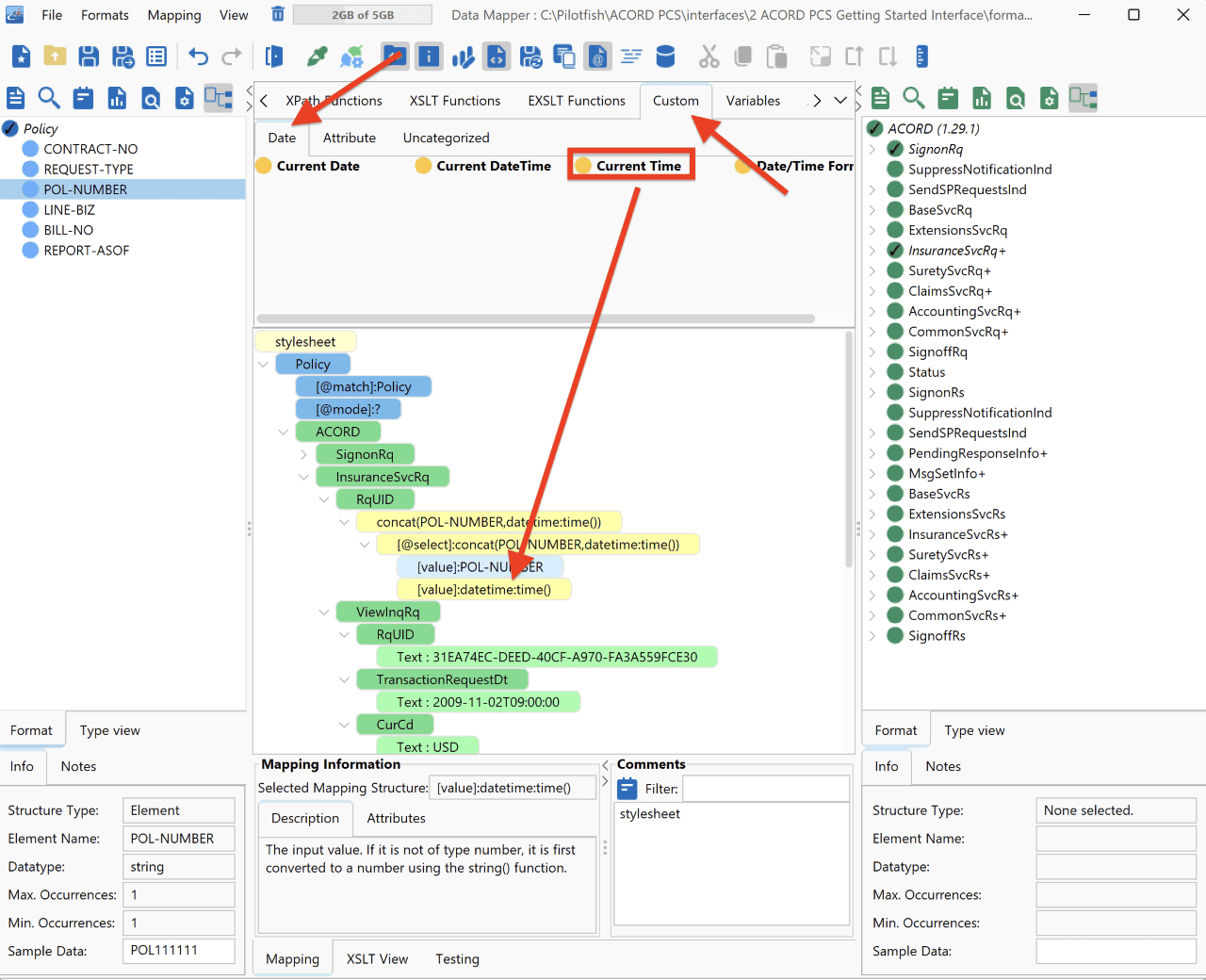Expand BaseSvcRq in the ACORD target tree

872,210
